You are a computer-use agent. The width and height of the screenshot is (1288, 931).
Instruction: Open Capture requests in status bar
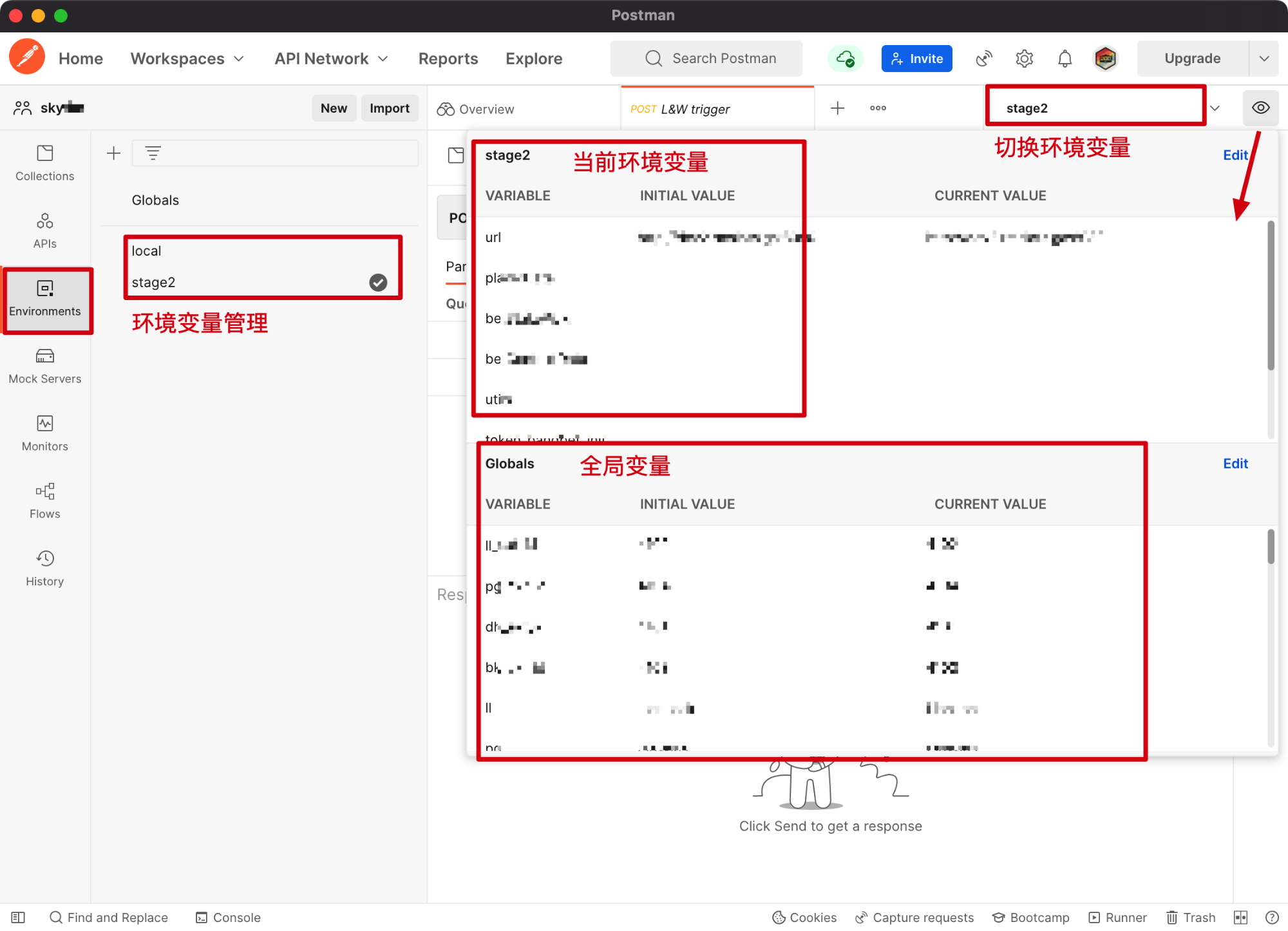tap(914, 917)
